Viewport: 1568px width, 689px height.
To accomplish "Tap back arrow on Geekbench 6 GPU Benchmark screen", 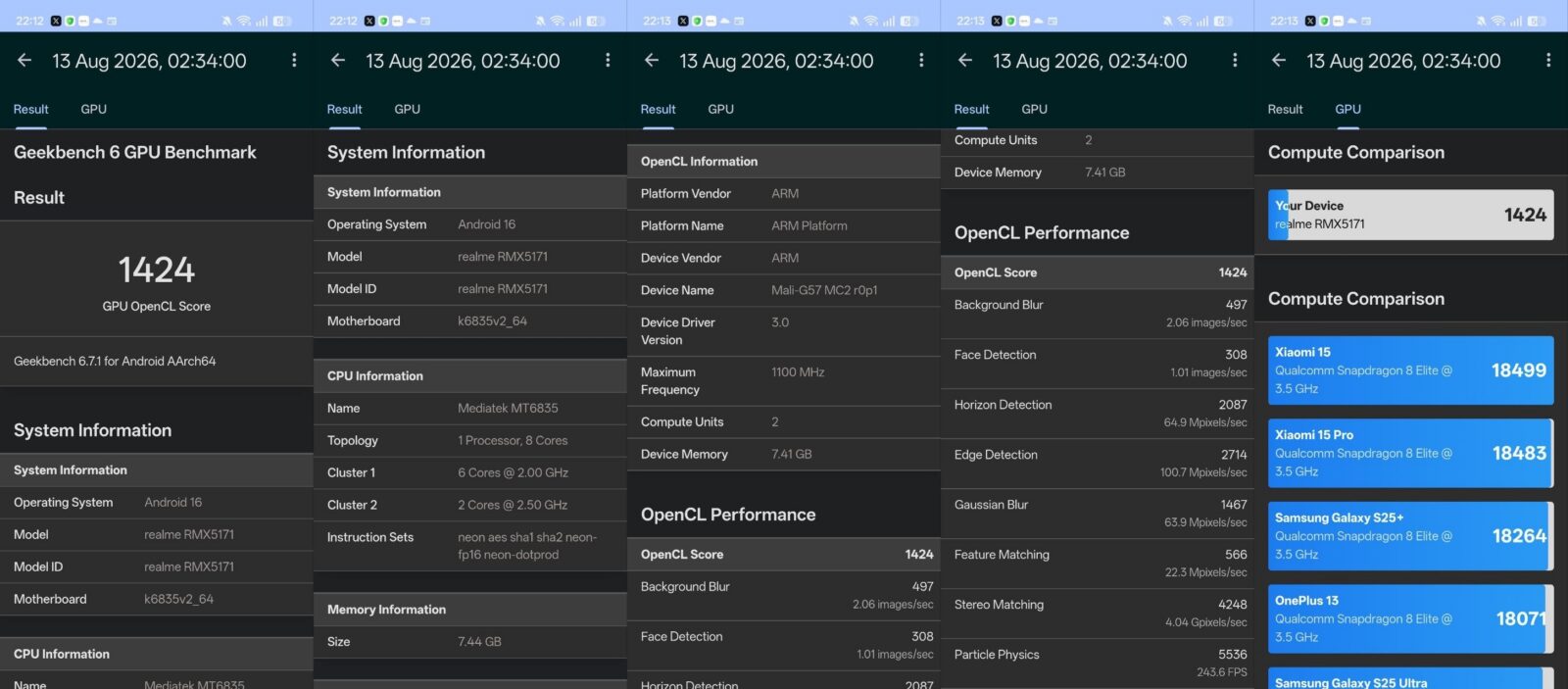I will click(24, 61).
